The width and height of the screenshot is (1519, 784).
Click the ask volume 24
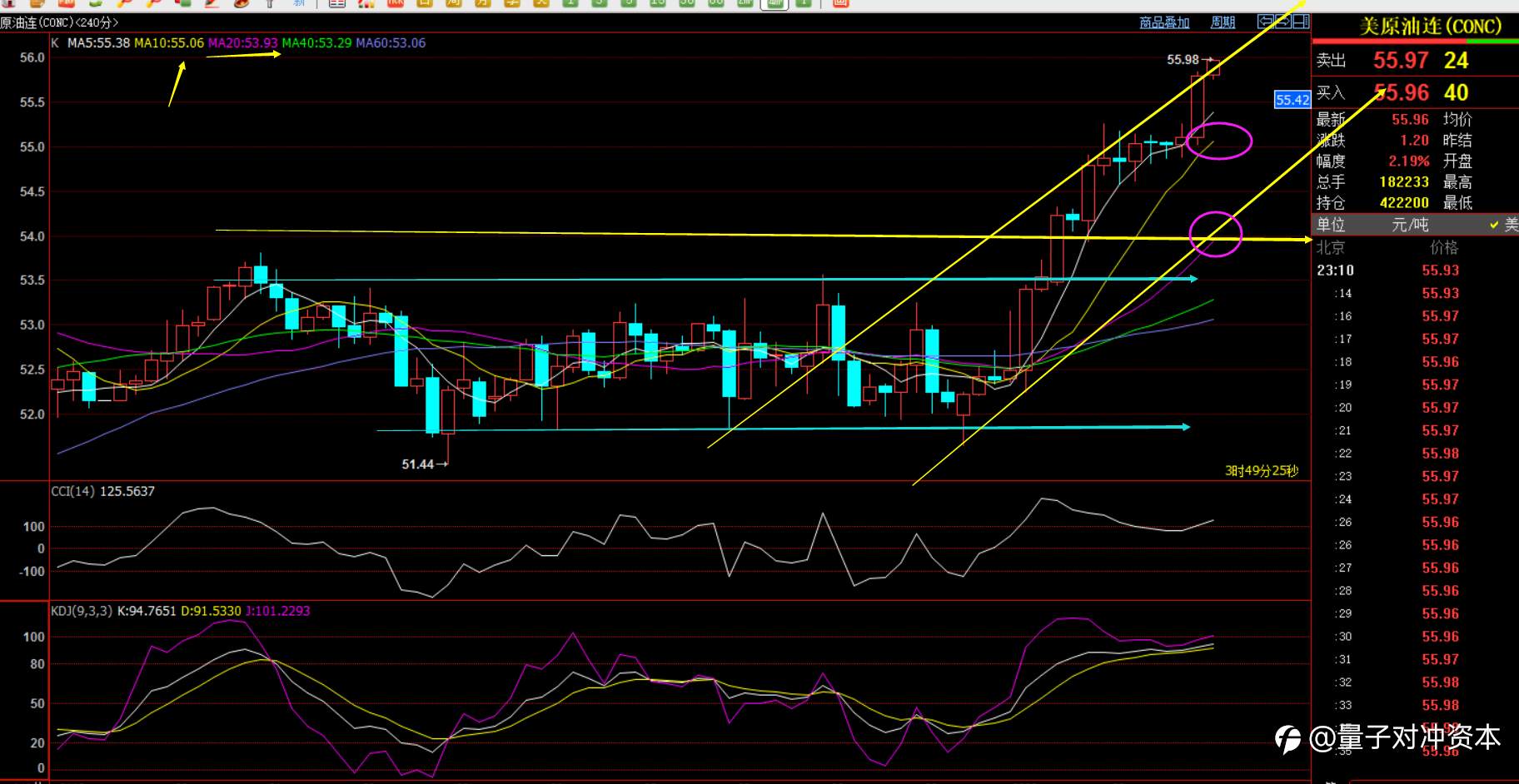pyautogui.click(x=1457, y=60)
